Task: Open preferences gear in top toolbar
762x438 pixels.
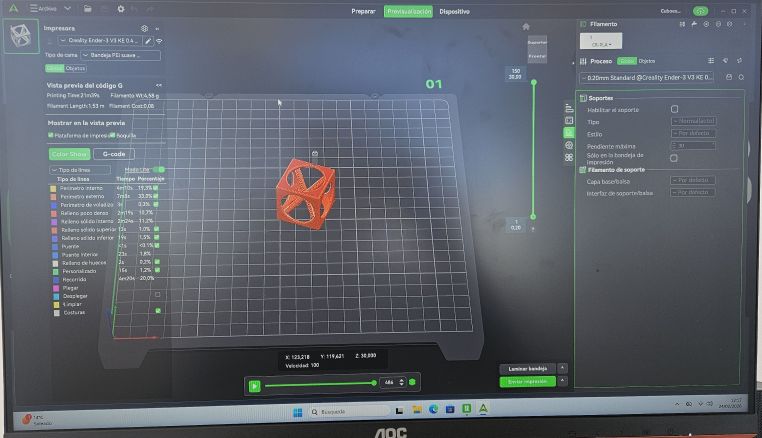Action: click(121, 9)
